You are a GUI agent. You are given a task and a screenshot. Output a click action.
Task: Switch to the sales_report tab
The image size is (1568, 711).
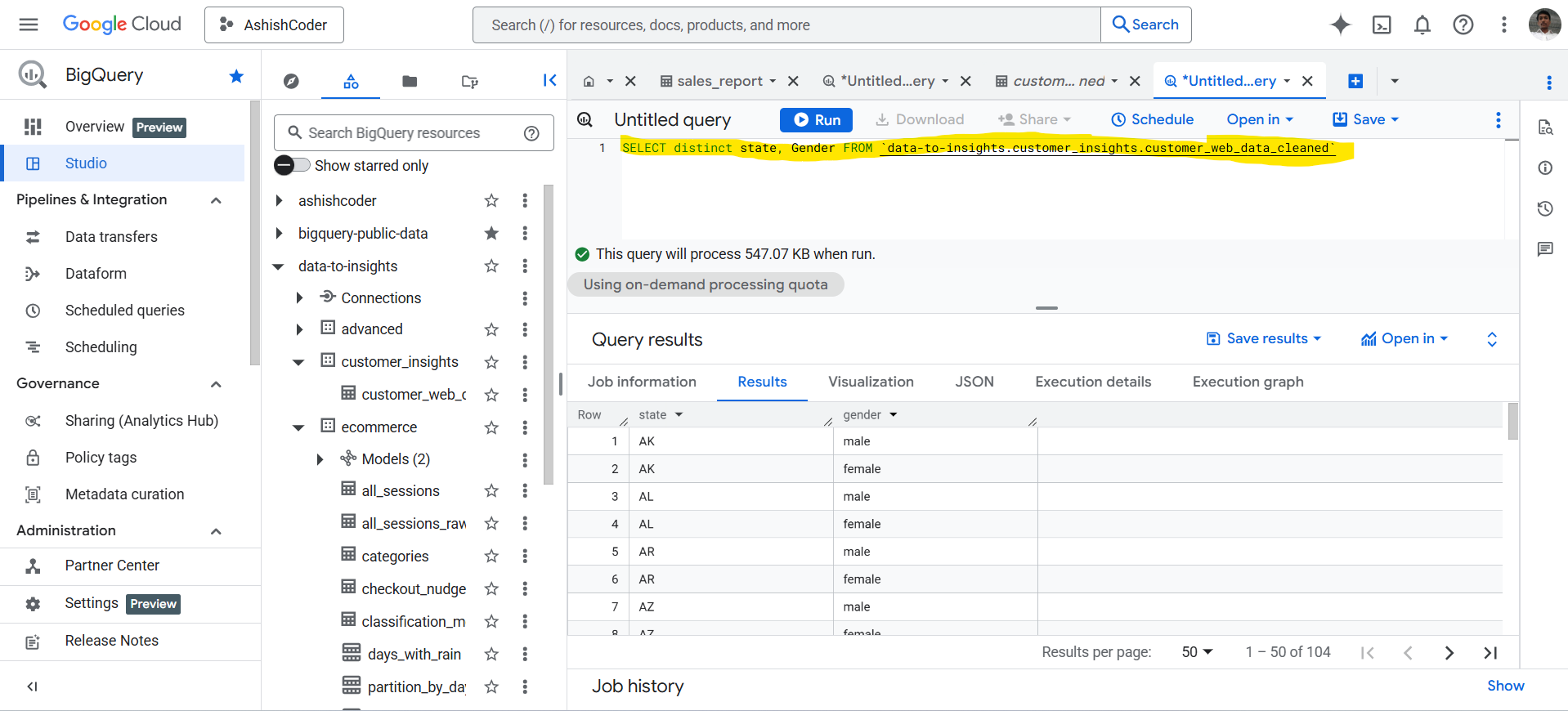710,81
